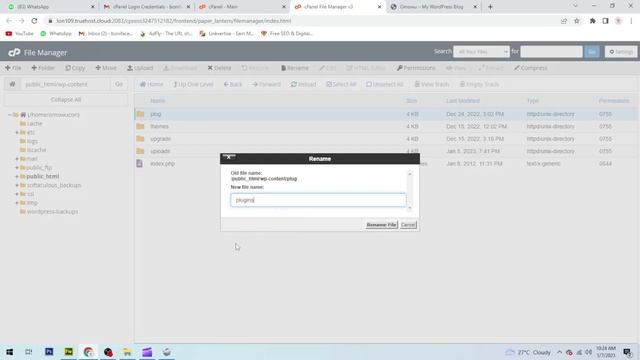Sort files by Last Modified column

462,101
